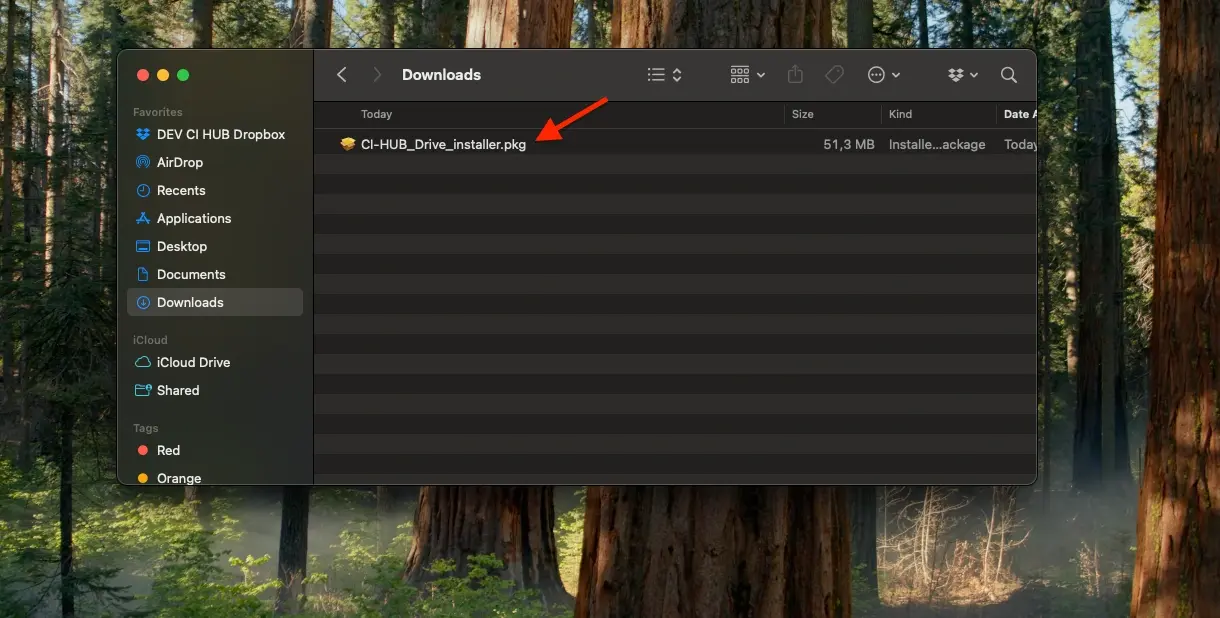Screen dimensions: 1220x618
Task: Open iCloud Drive in the sidebar
Action: point(215,362)
